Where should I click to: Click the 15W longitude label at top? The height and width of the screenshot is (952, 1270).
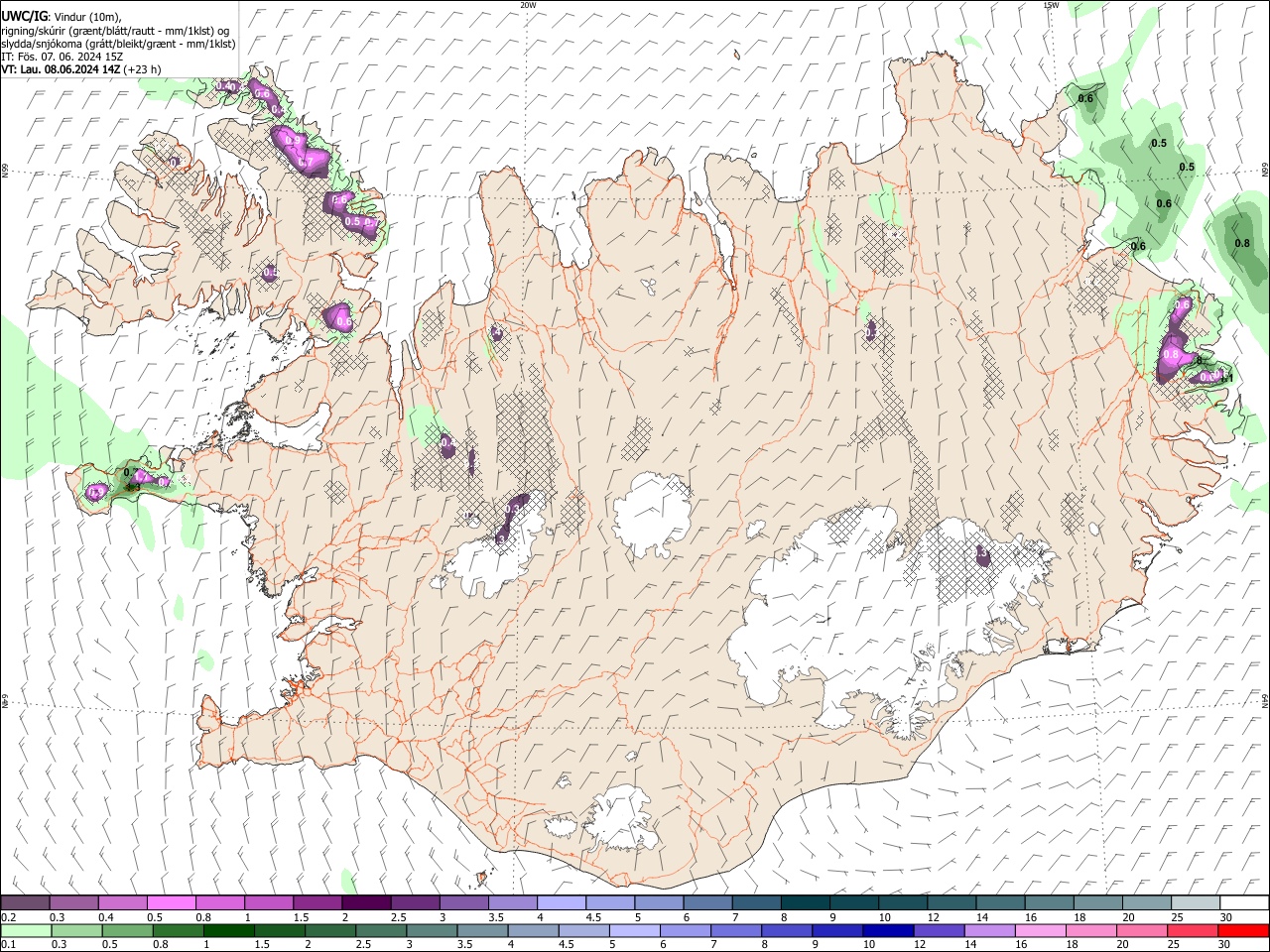point(1050,5)
